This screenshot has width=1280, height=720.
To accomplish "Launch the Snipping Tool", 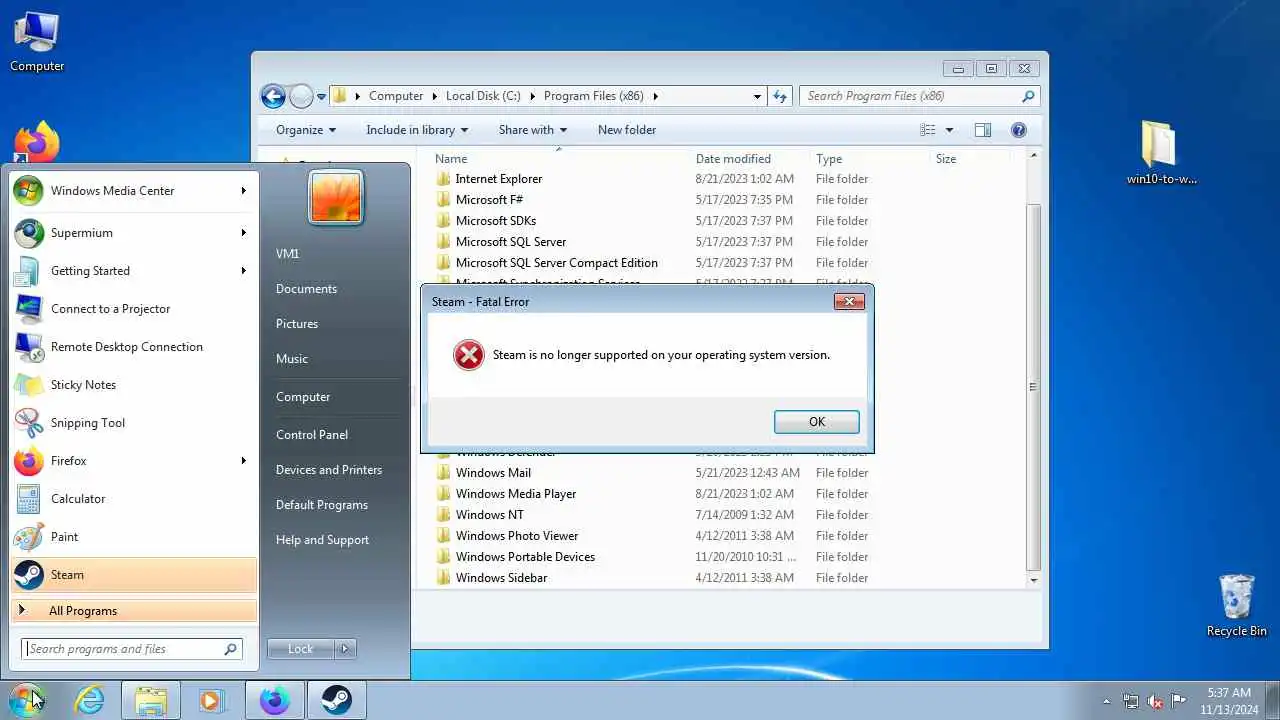I will point(133,423).
